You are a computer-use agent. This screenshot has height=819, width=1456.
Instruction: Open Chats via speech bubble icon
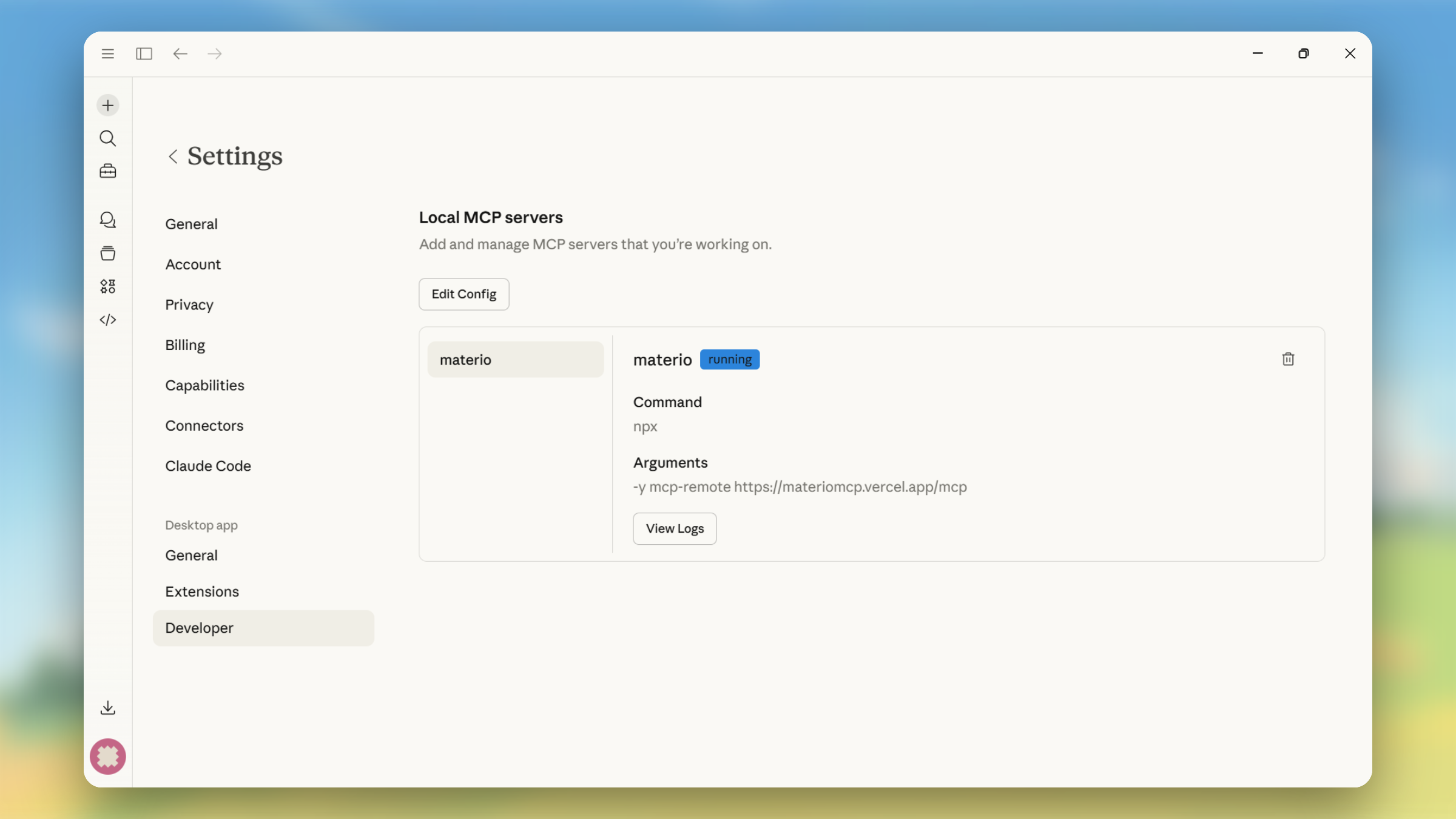point(107,220)
